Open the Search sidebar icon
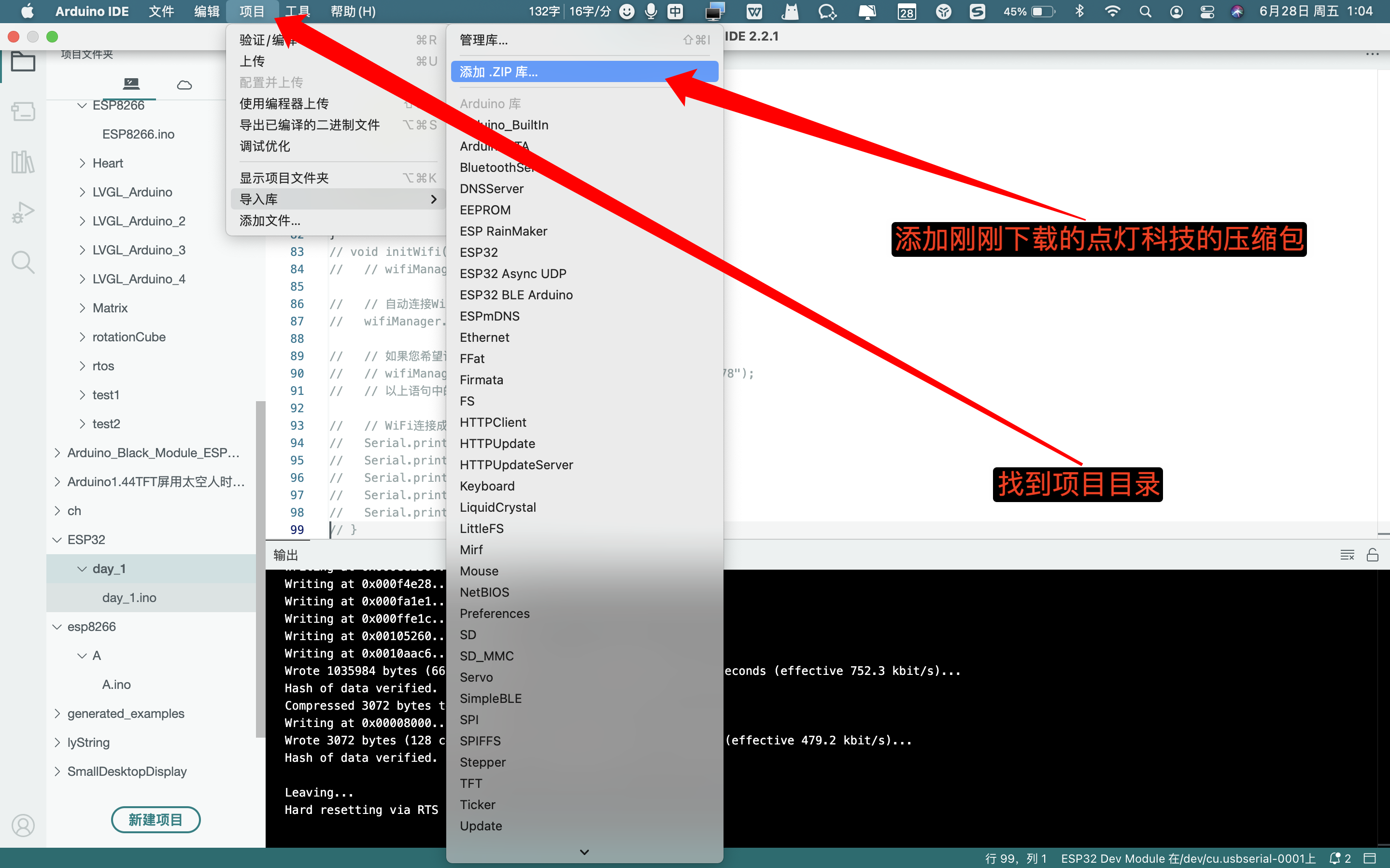 23,262
